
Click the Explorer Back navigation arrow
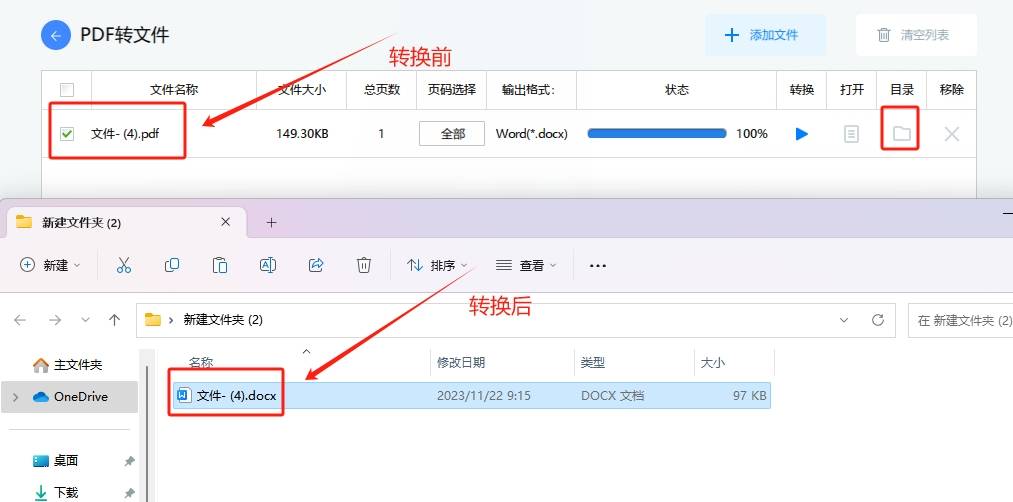20,320
